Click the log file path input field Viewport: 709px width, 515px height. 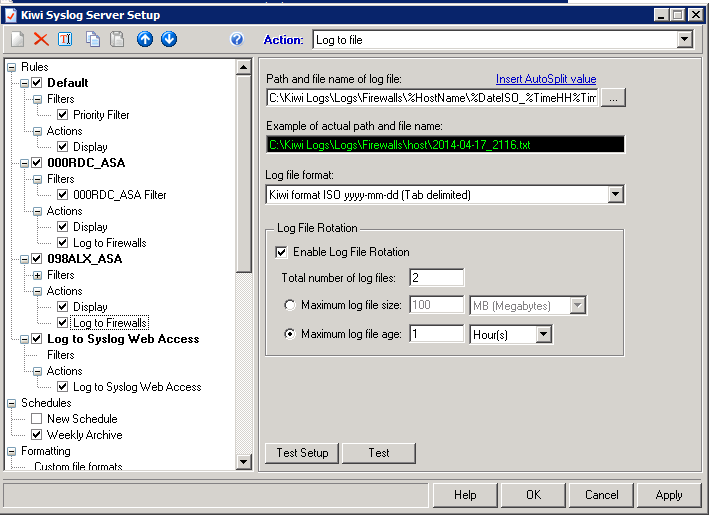(x=433, y=98)
